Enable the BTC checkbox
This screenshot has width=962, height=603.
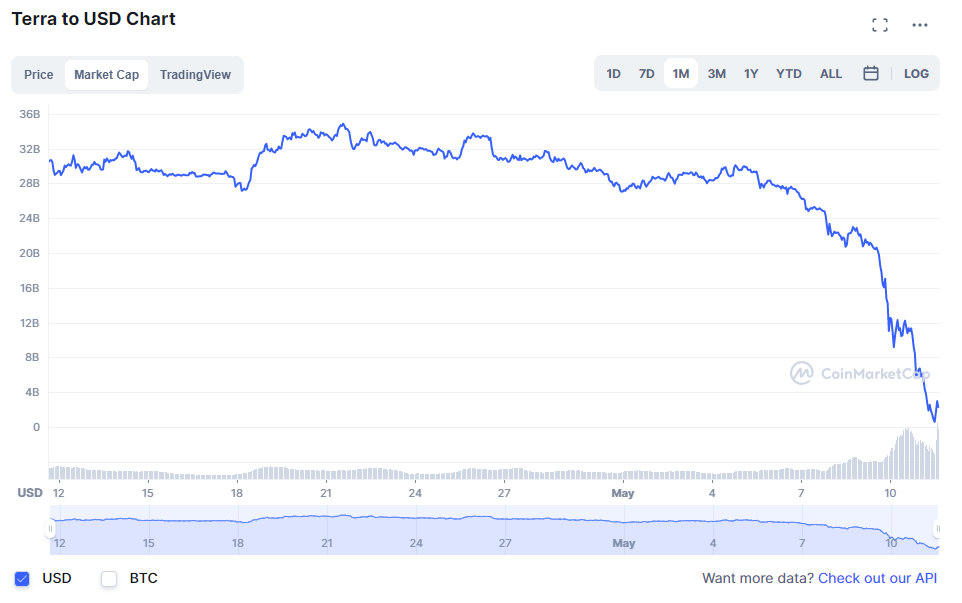point(109,578)
